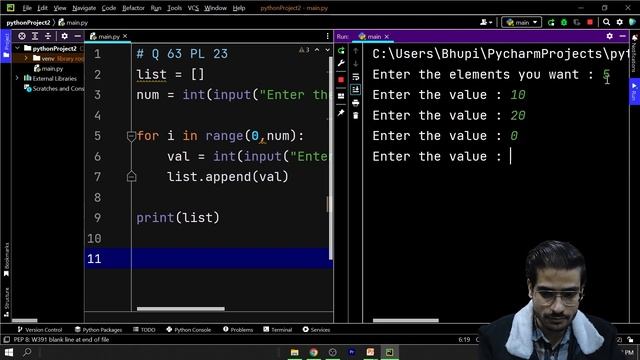Click Debug bug icon in top toolbar

click(564, 22)
